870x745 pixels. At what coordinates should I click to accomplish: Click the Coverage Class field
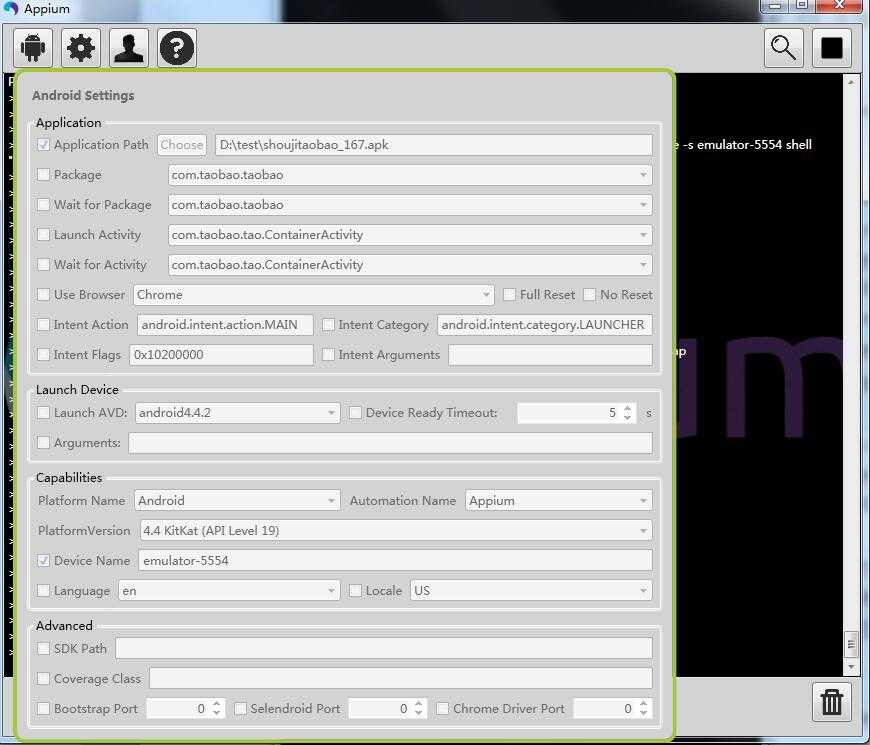pos(401,678)
